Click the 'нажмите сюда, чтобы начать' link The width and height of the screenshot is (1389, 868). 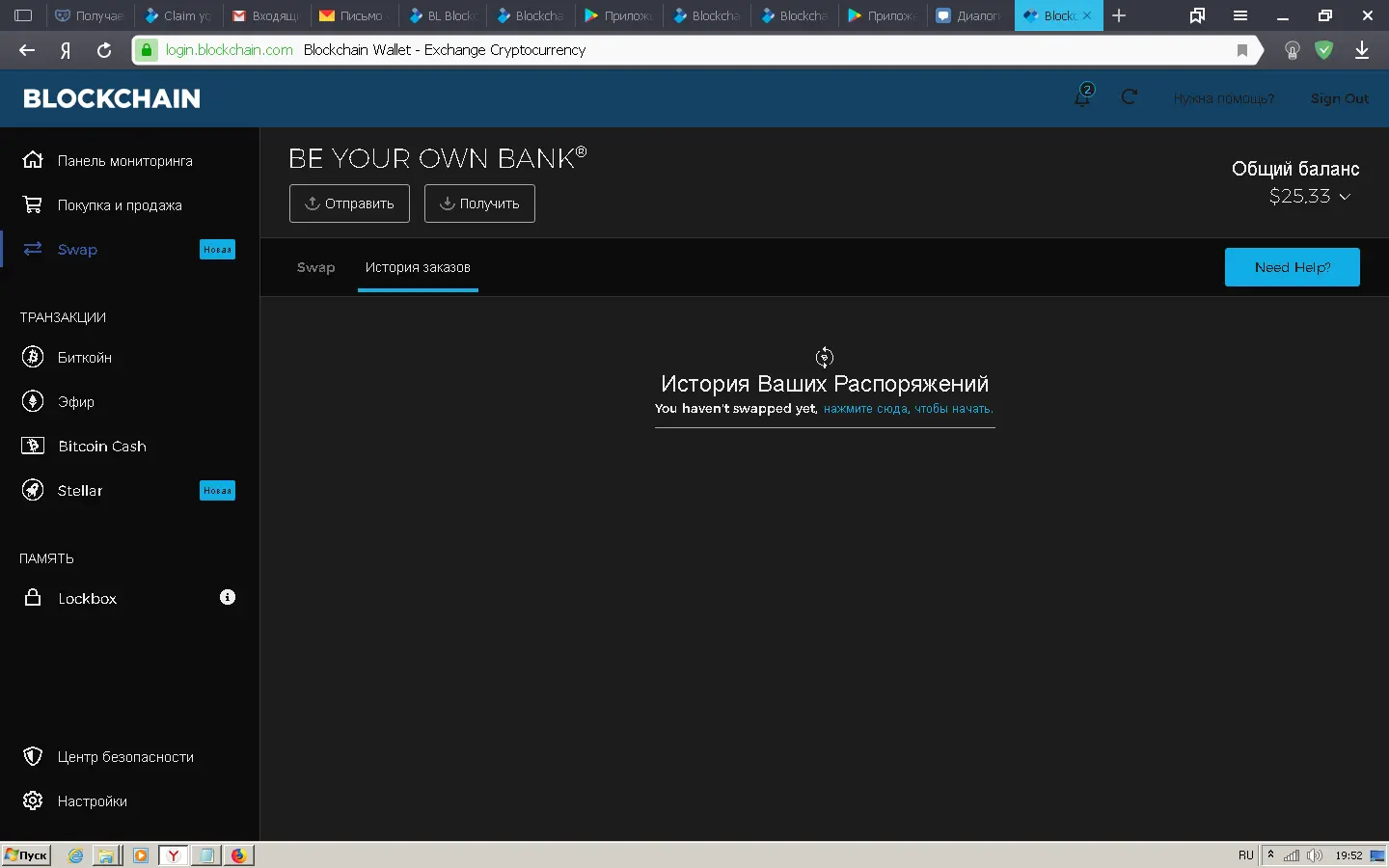point(908,409)
